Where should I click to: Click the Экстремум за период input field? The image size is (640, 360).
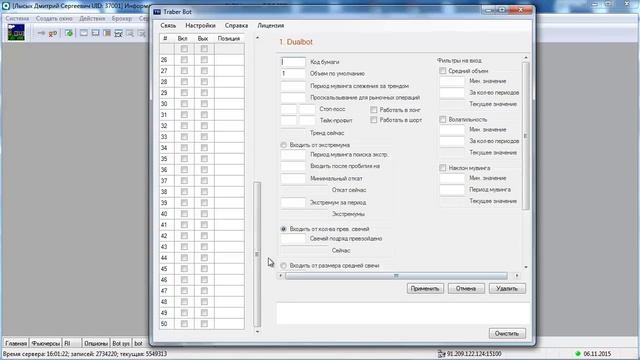[293, 202]
